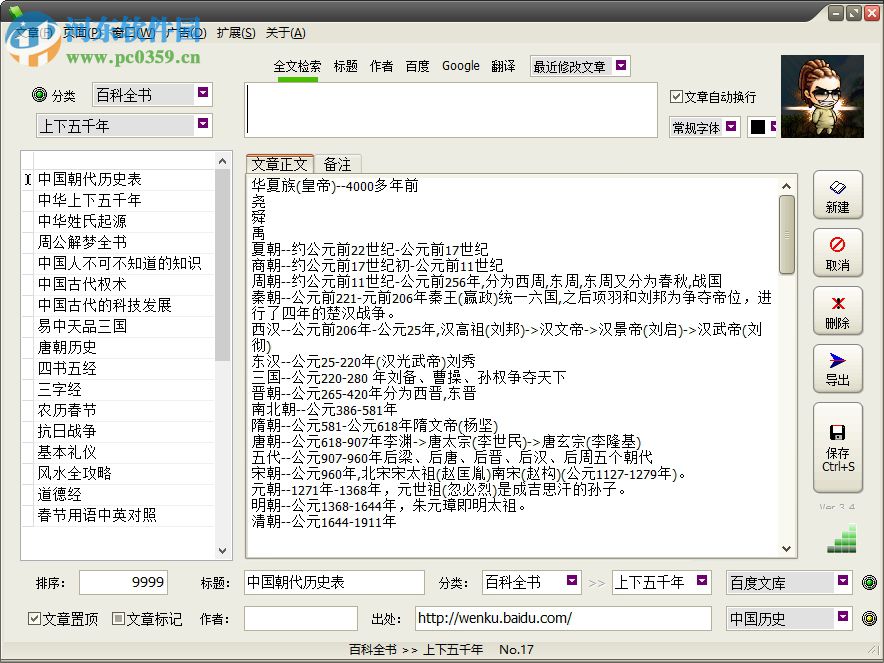The height and width of the screenshot is (663, 884).
Task: Select 中国朝代历史表 in the article list
Action: pos(92,178)
